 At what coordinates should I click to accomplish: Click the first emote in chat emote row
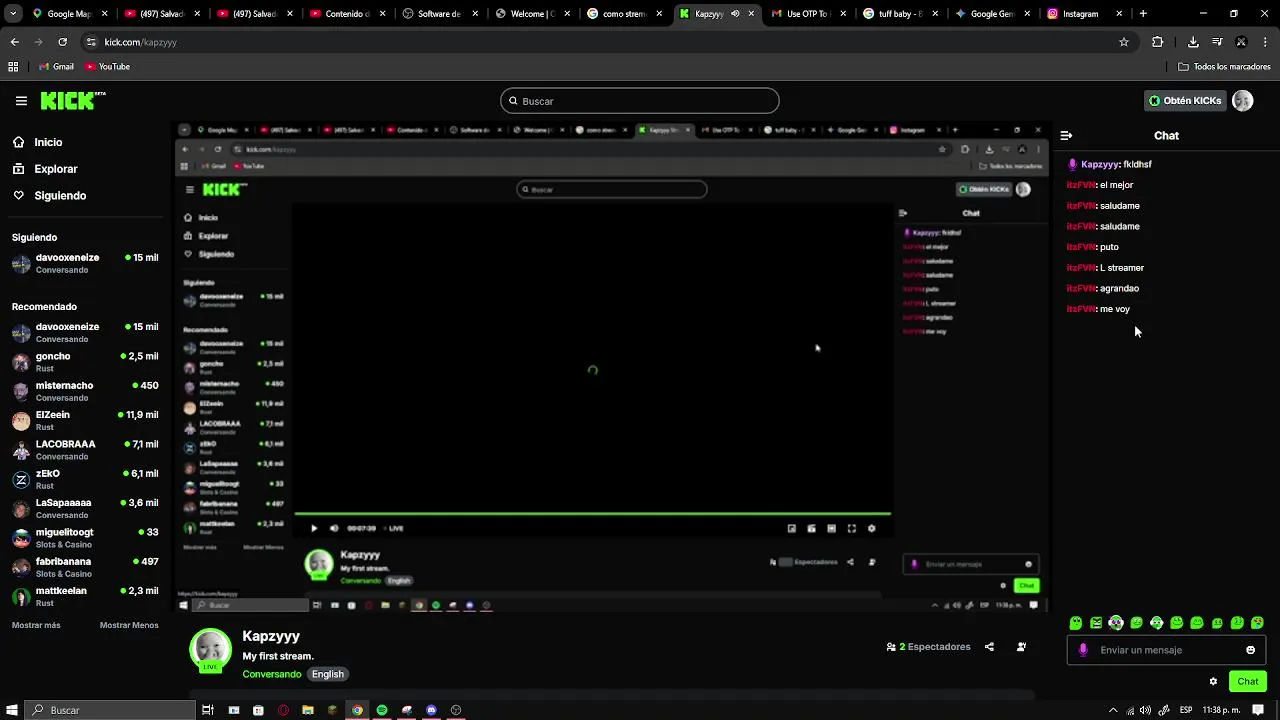(x=1076, y=623)
